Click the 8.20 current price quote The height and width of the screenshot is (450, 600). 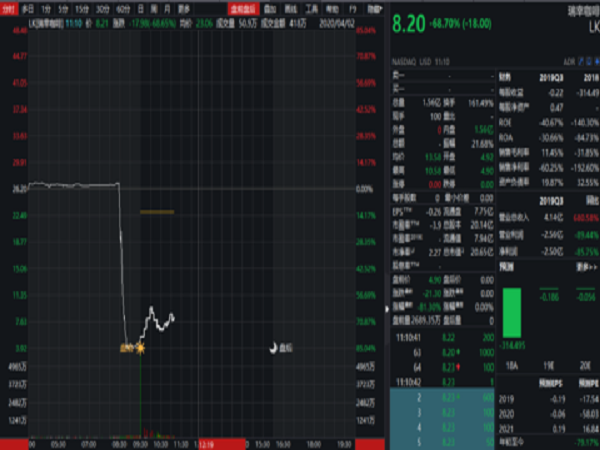click(409, 22)
